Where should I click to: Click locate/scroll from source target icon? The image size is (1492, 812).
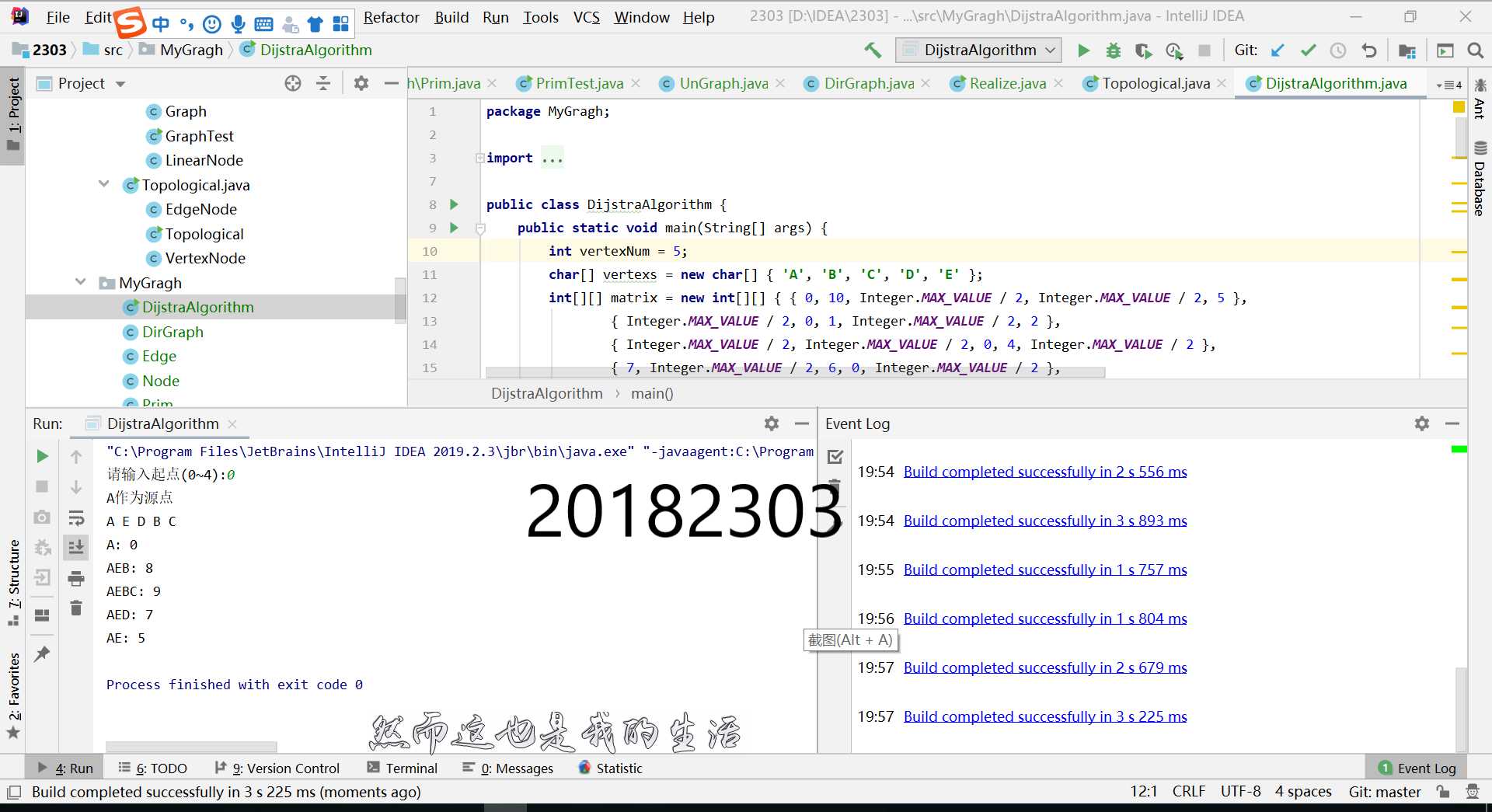(293, 83)
